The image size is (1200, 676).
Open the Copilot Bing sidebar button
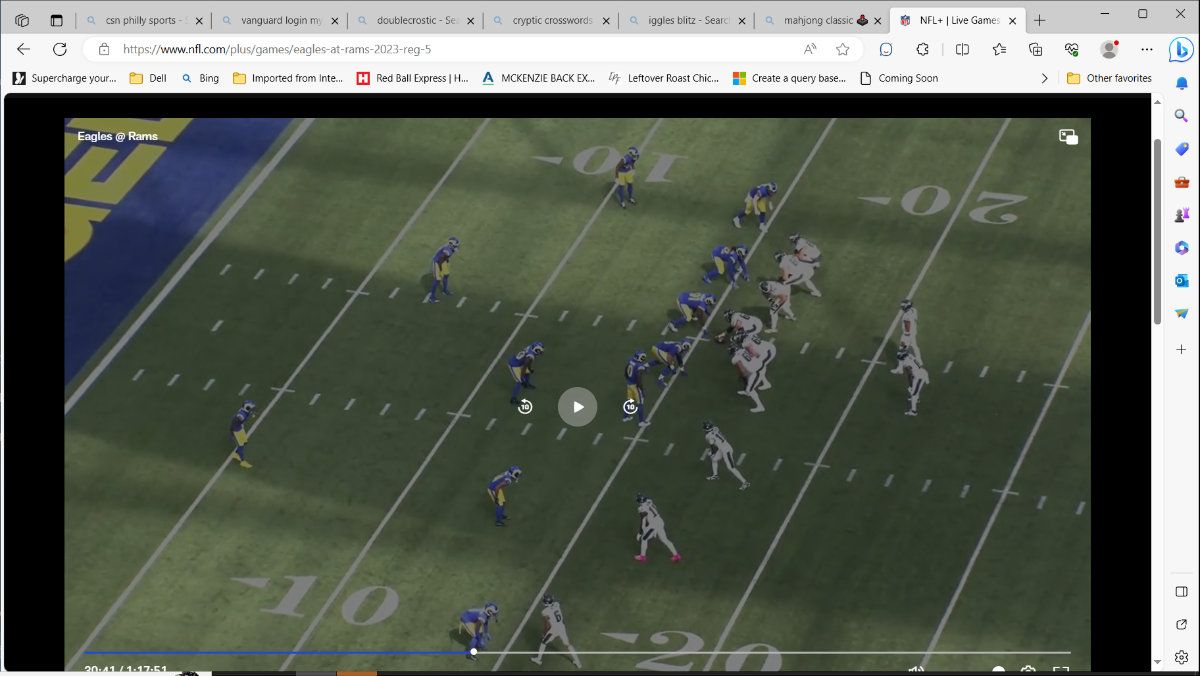click(x=1180, y=49)
